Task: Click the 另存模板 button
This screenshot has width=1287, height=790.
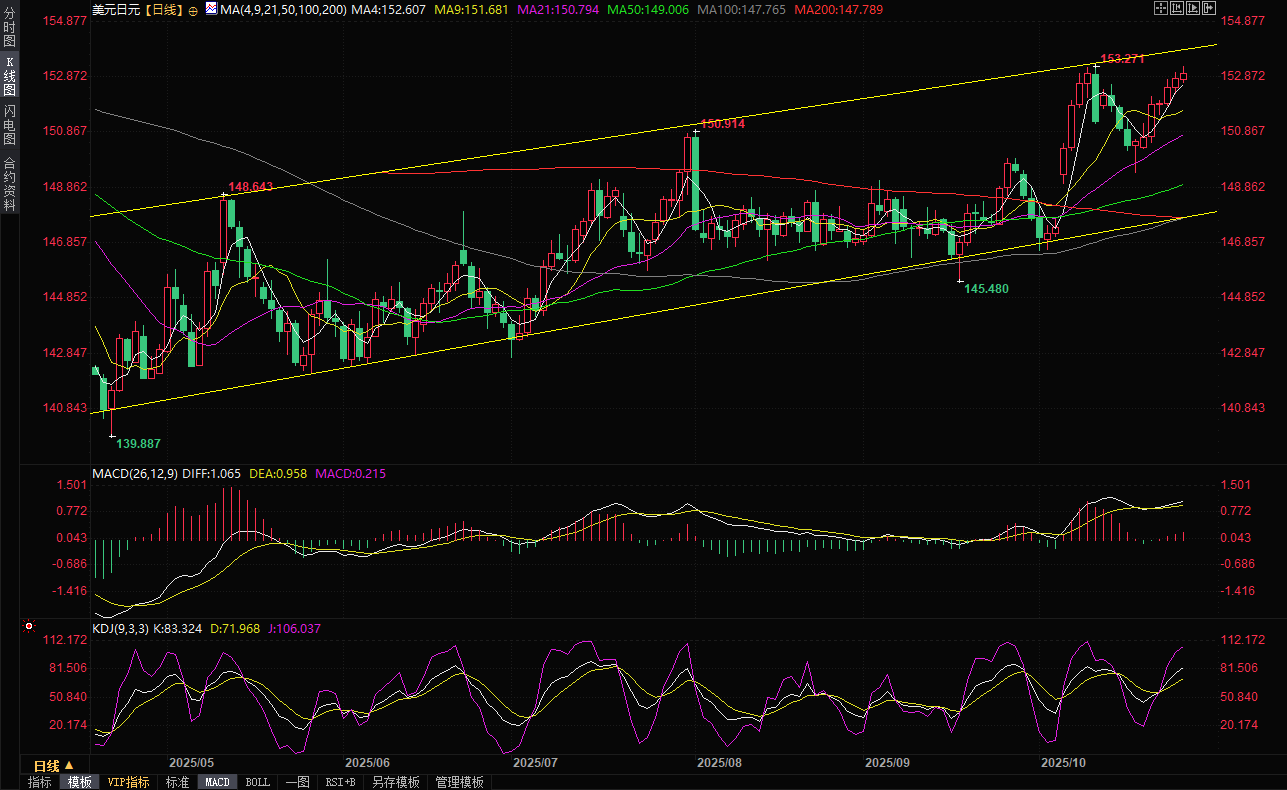Action: coord(396,782)
